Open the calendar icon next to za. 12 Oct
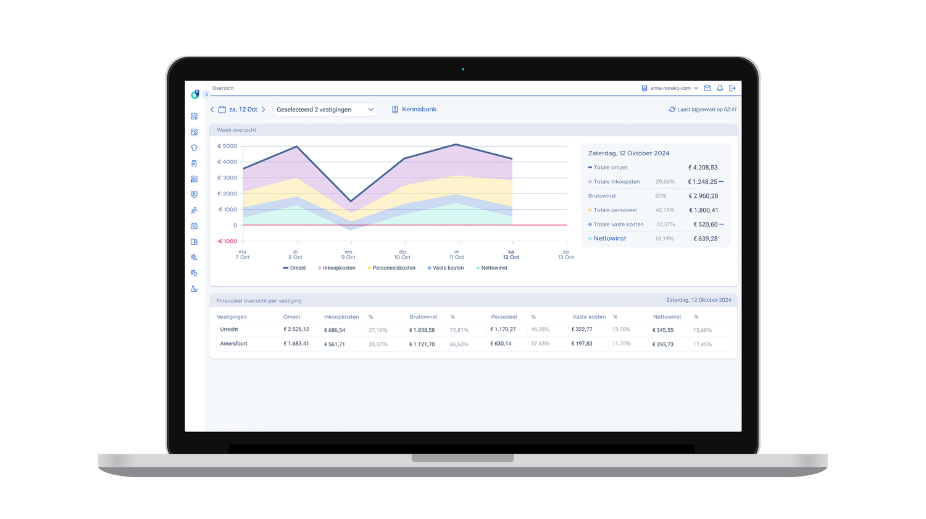Image resolution: width=926 pixels, height=519 pixels. [222, 109]
